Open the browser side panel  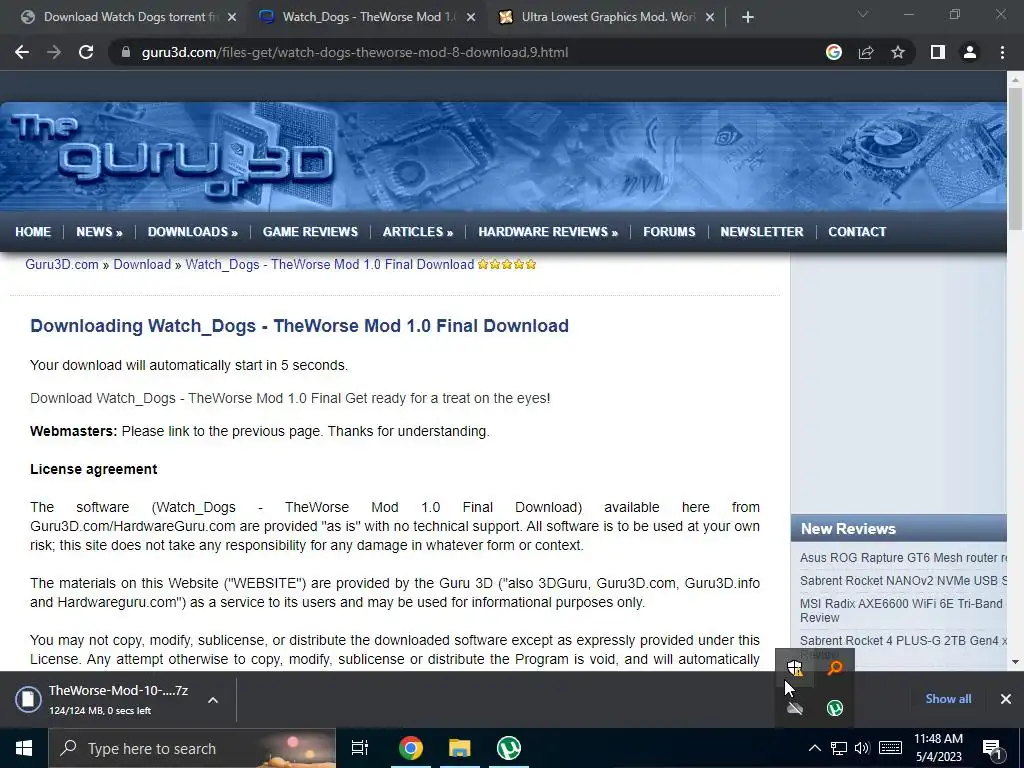[x=938, y=52]
